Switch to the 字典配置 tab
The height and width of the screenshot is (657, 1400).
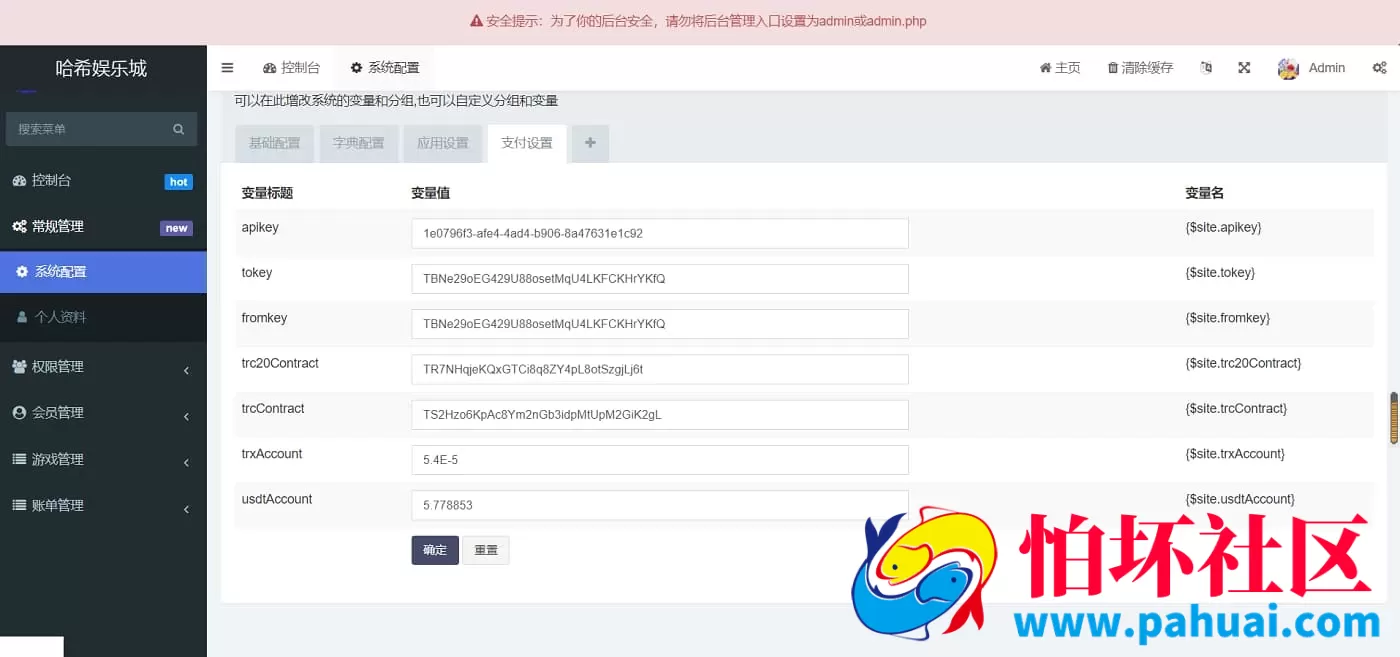pos(359,143)
